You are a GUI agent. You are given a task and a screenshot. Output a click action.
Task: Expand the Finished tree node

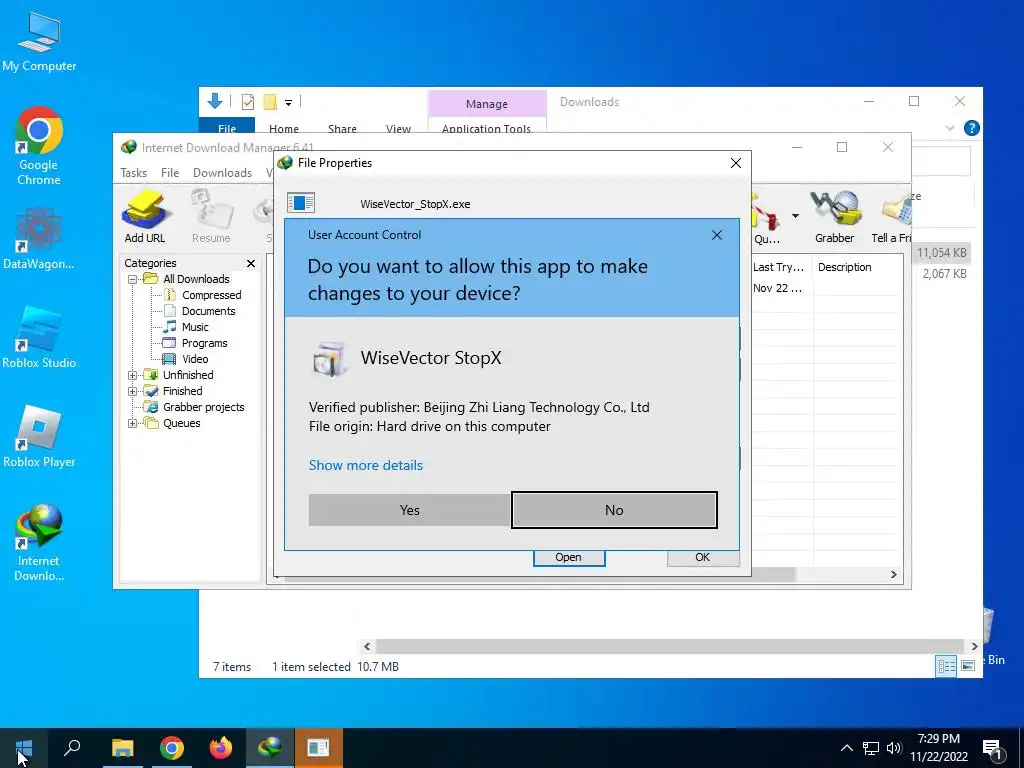point(133,391)
